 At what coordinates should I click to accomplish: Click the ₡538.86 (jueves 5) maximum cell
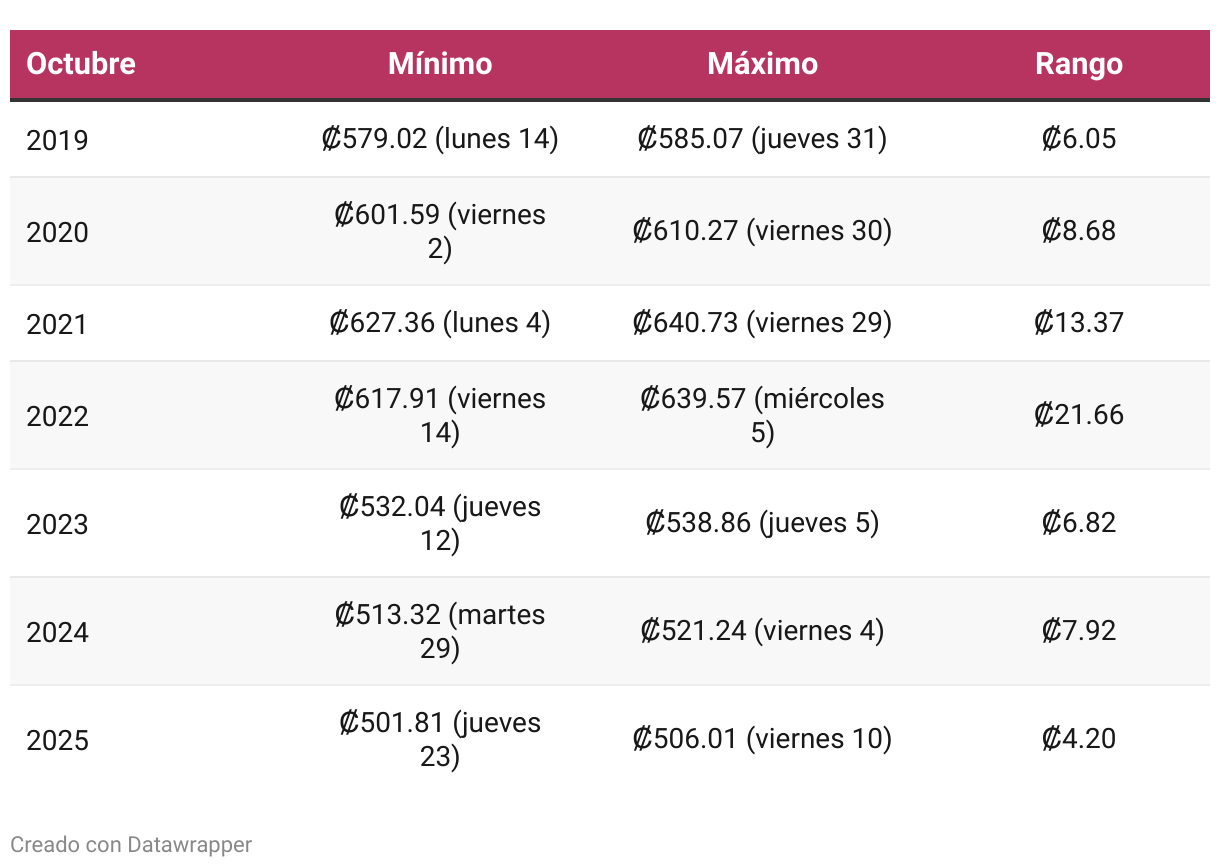pyautogui.click(x=762, y=523)
